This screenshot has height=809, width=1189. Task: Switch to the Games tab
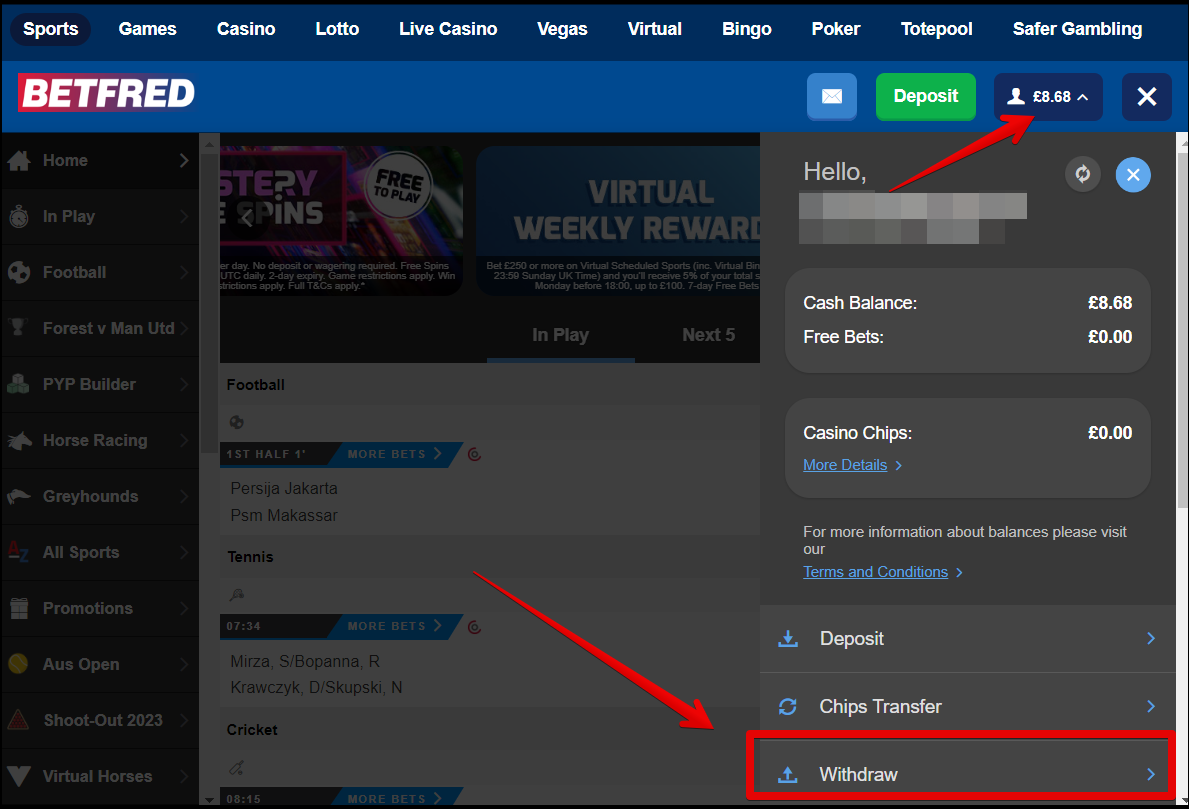coord(147,29)
